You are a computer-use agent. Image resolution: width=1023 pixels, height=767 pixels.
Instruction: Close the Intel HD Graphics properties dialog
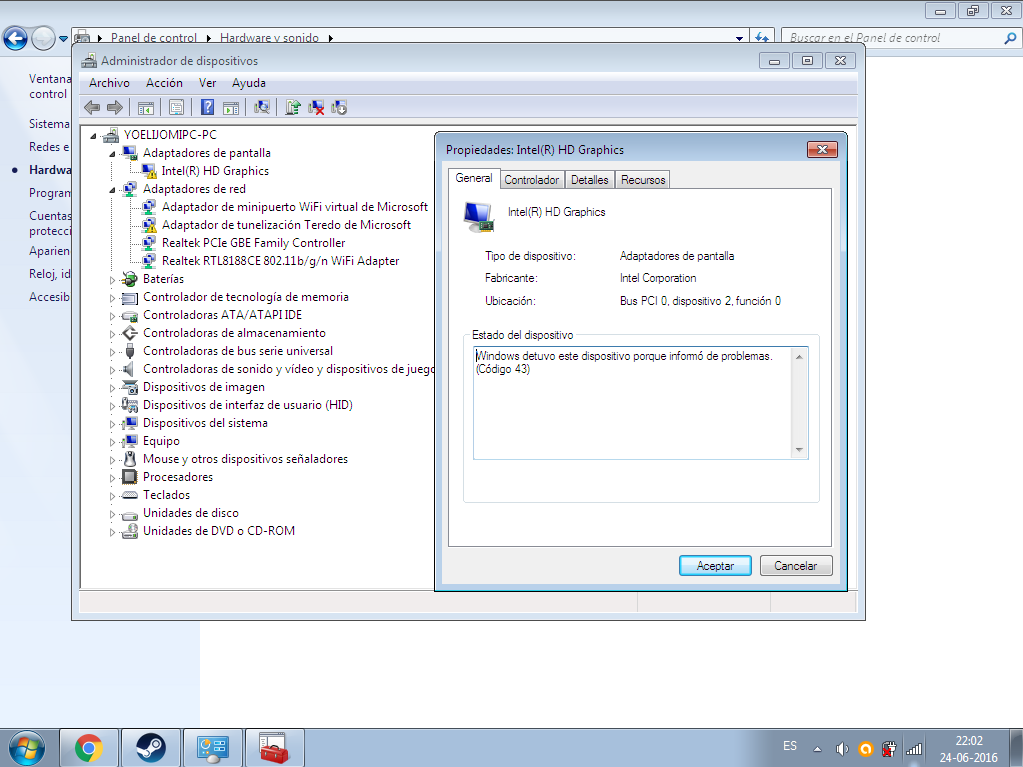[x=822, y=149]
